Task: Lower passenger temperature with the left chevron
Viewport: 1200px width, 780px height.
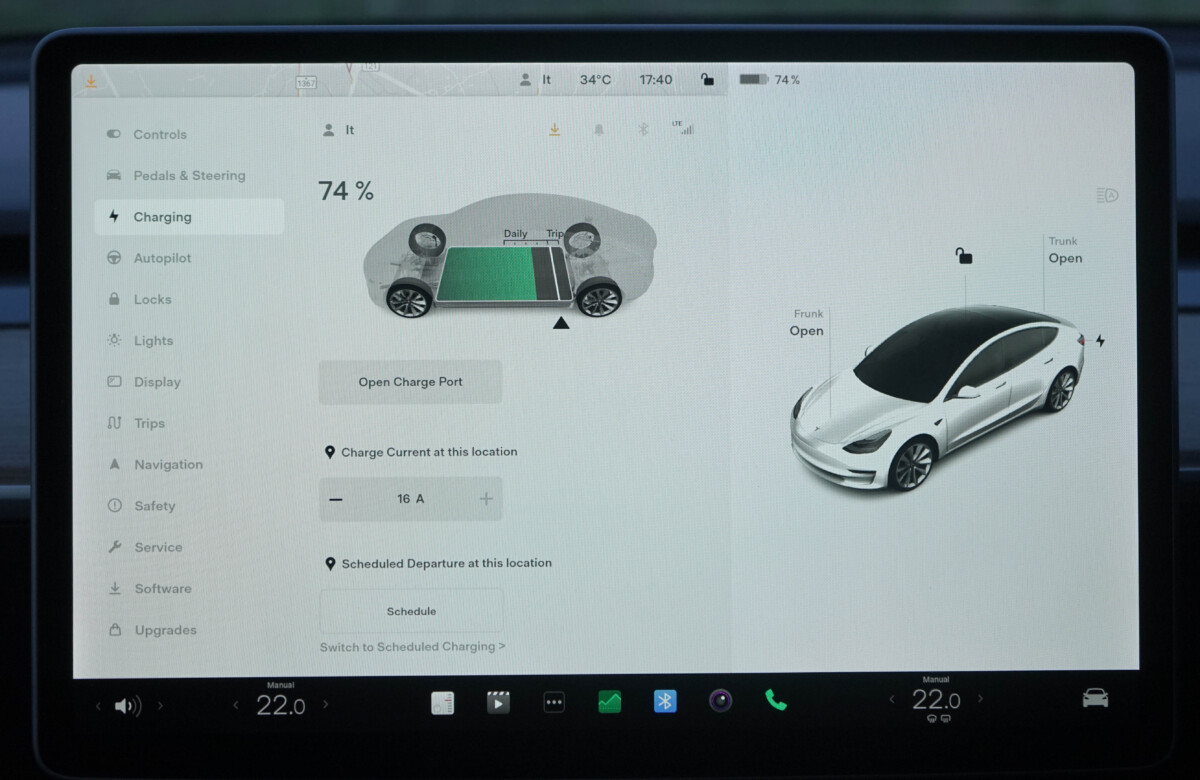Action: tap(893, 699)
